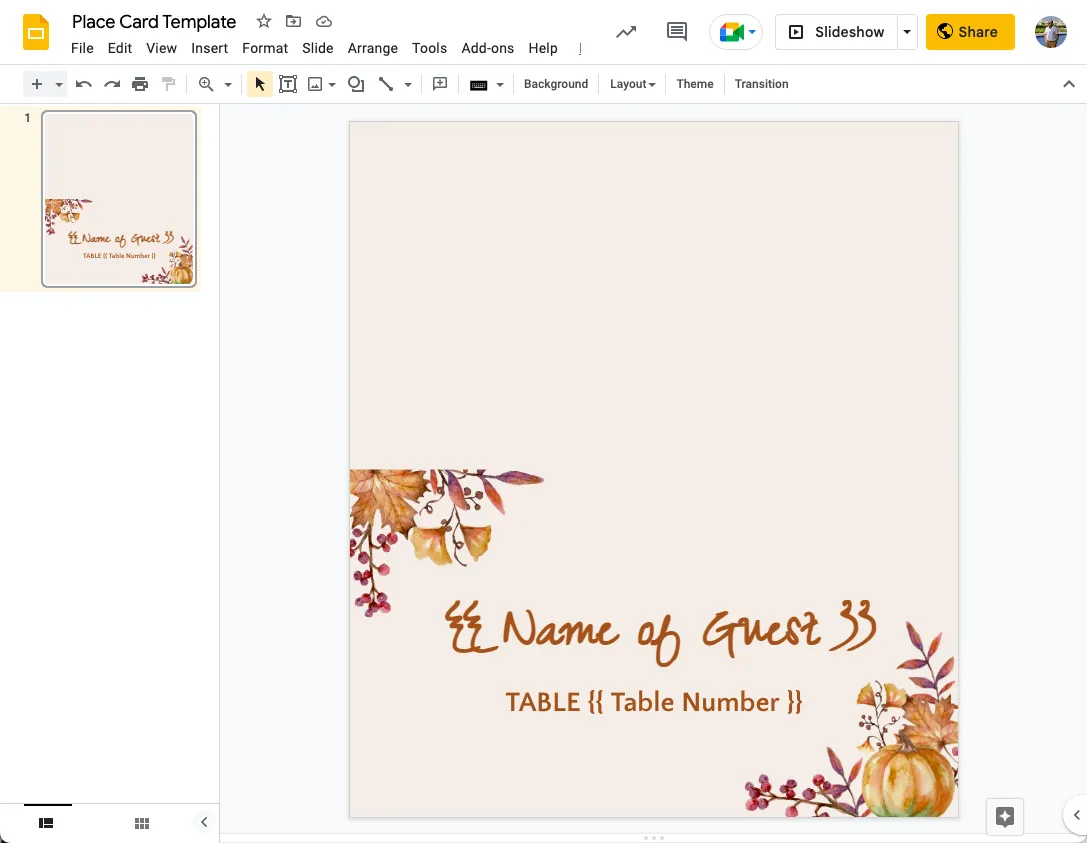
Task: Open the Layout dropdown
Action: point(632,84)
